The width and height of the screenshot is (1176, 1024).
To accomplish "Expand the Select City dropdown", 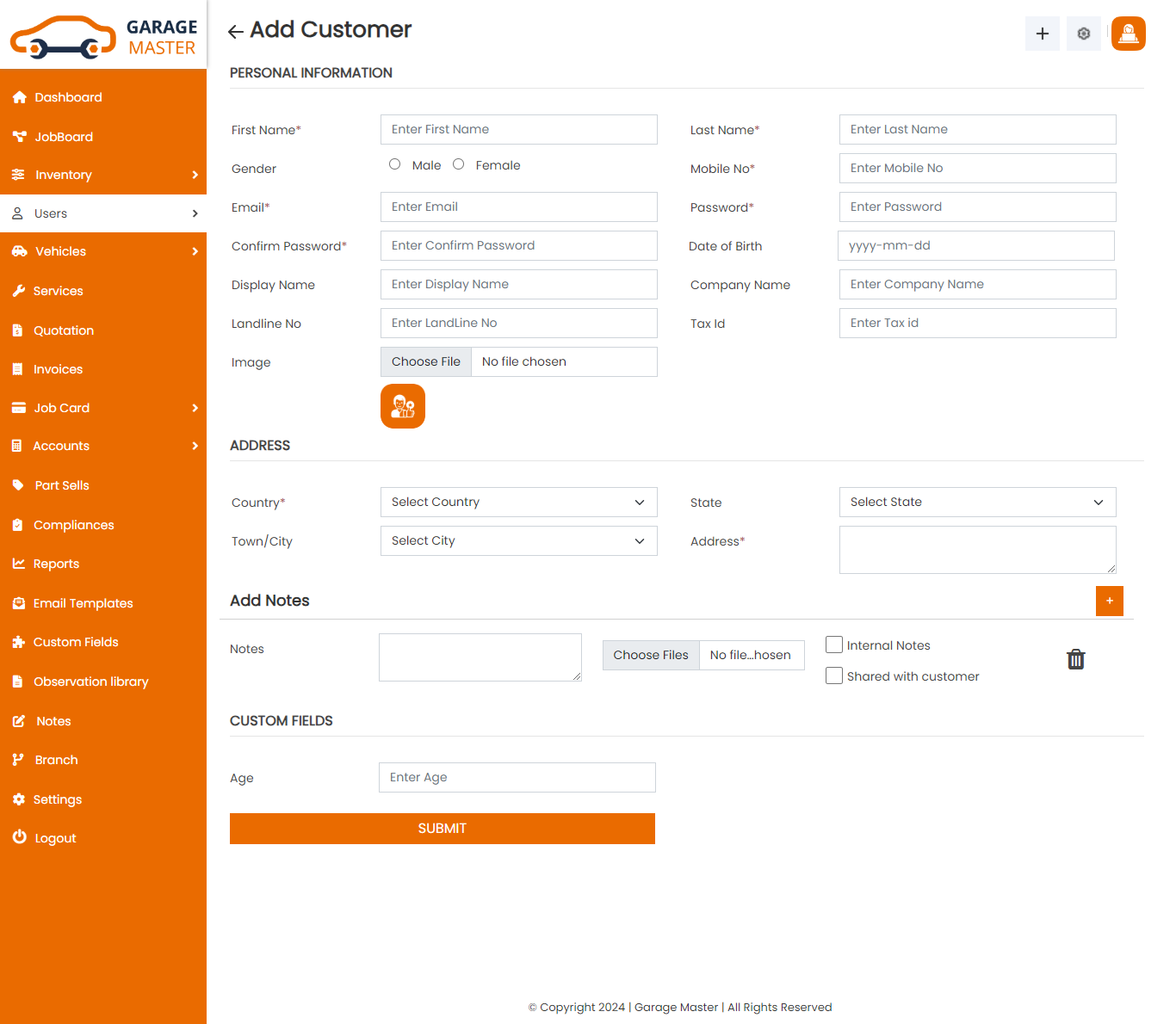I will click(518, 541).
